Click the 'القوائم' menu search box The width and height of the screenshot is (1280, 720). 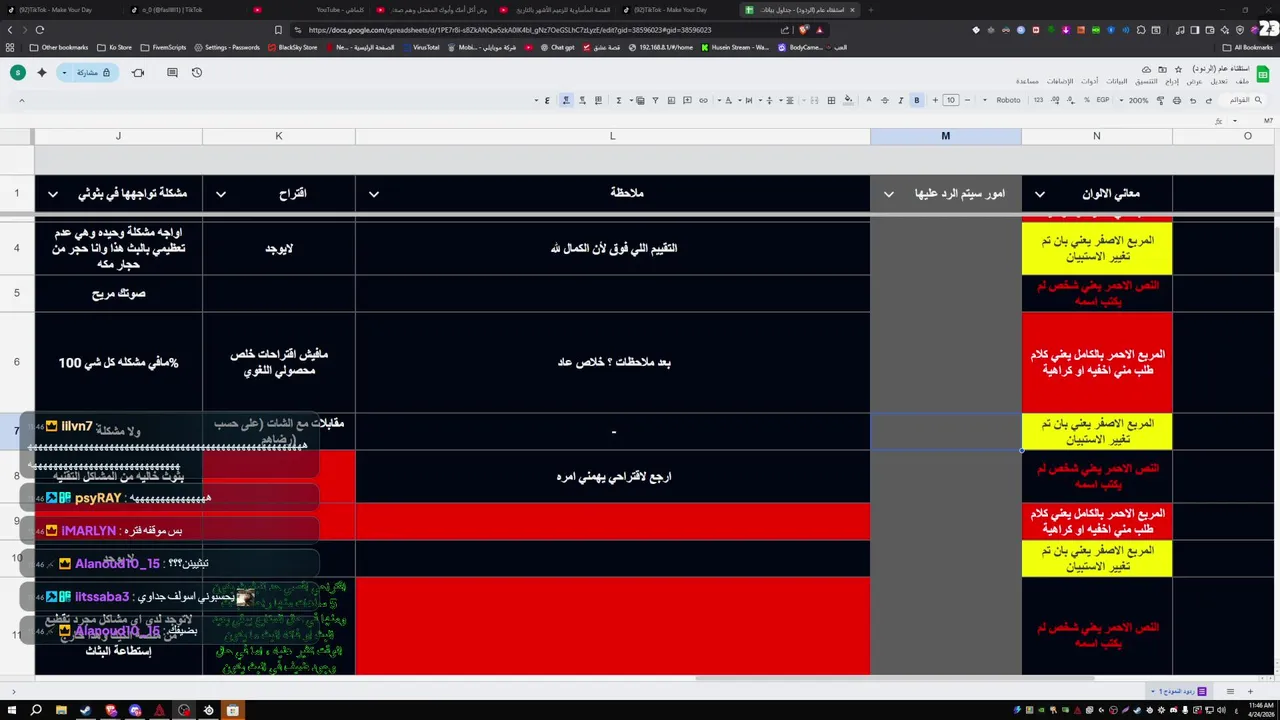click(x=1243, y=100)
